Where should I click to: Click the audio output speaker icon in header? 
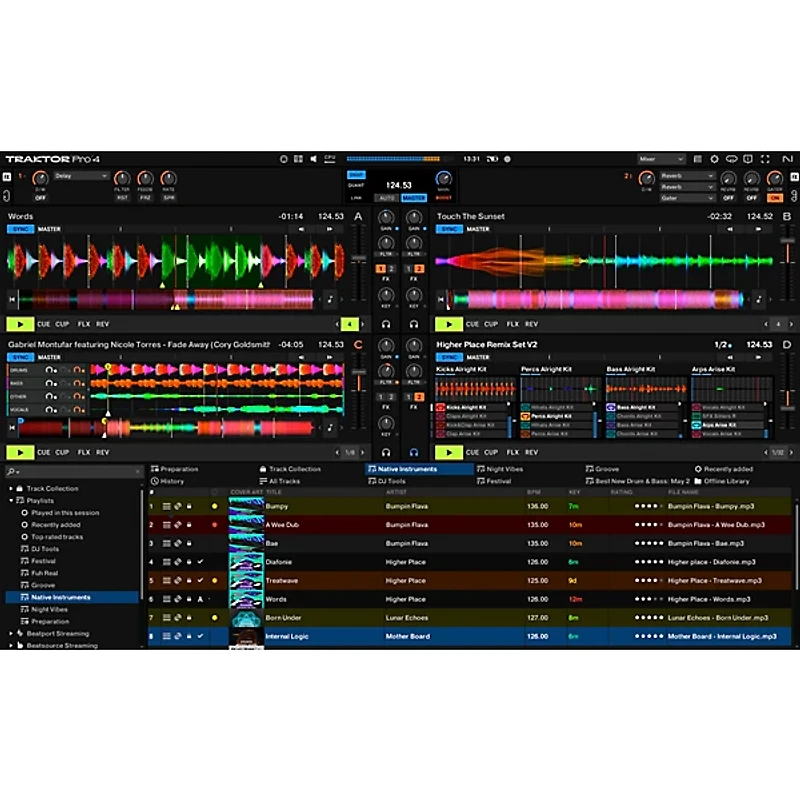tap(313, 157)
